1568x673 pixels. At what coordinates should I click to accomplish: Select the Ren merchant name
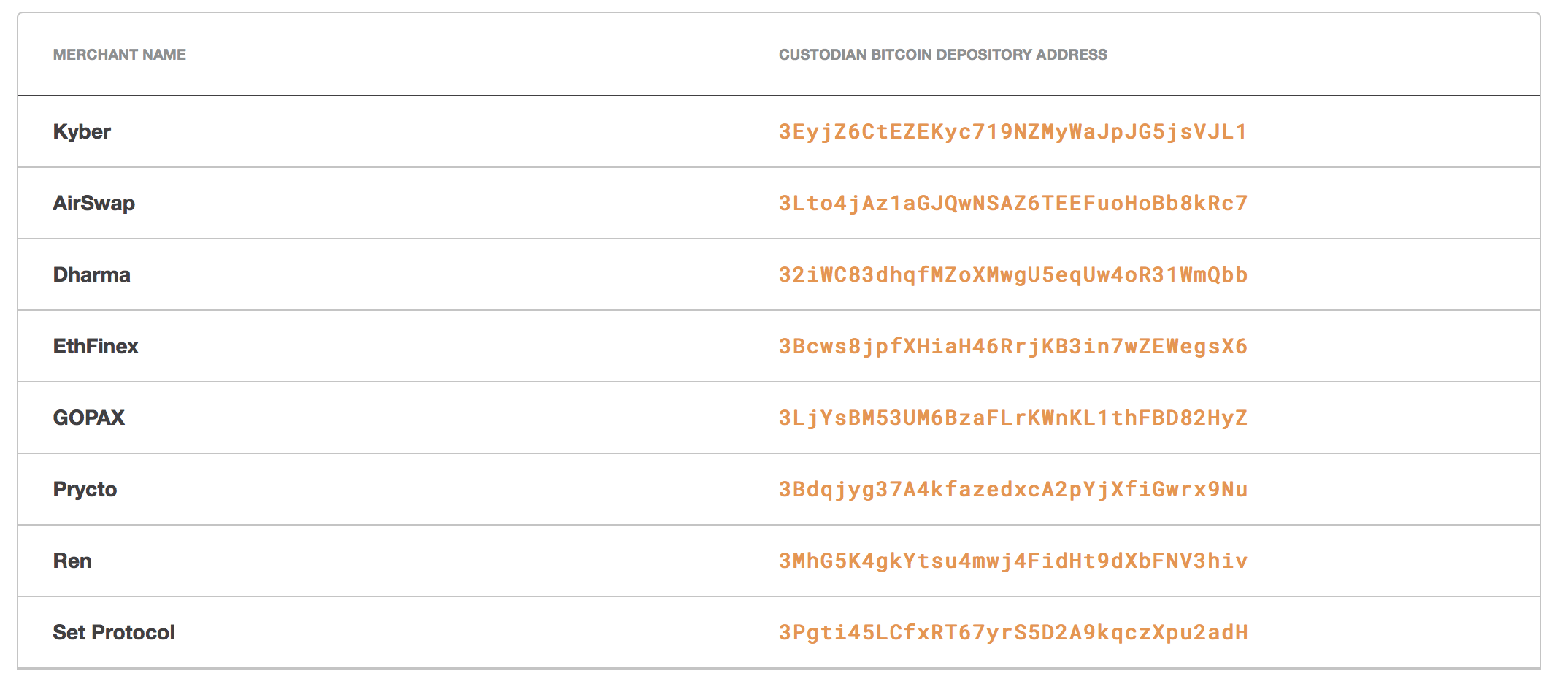coord(72,561)
